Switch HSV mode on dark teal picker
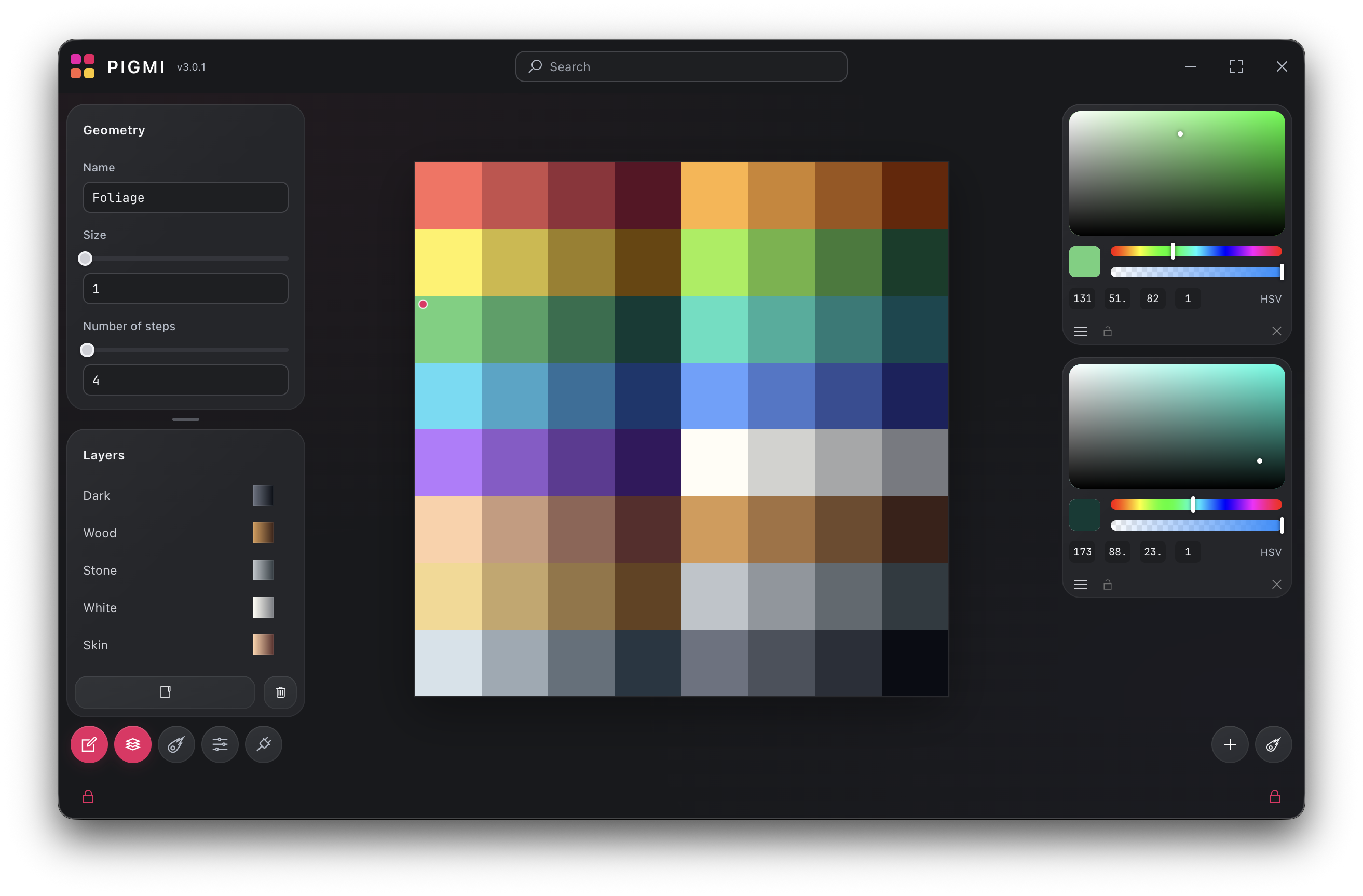The width and height of the screenshot is (1363, 896). coord(1270,552)
